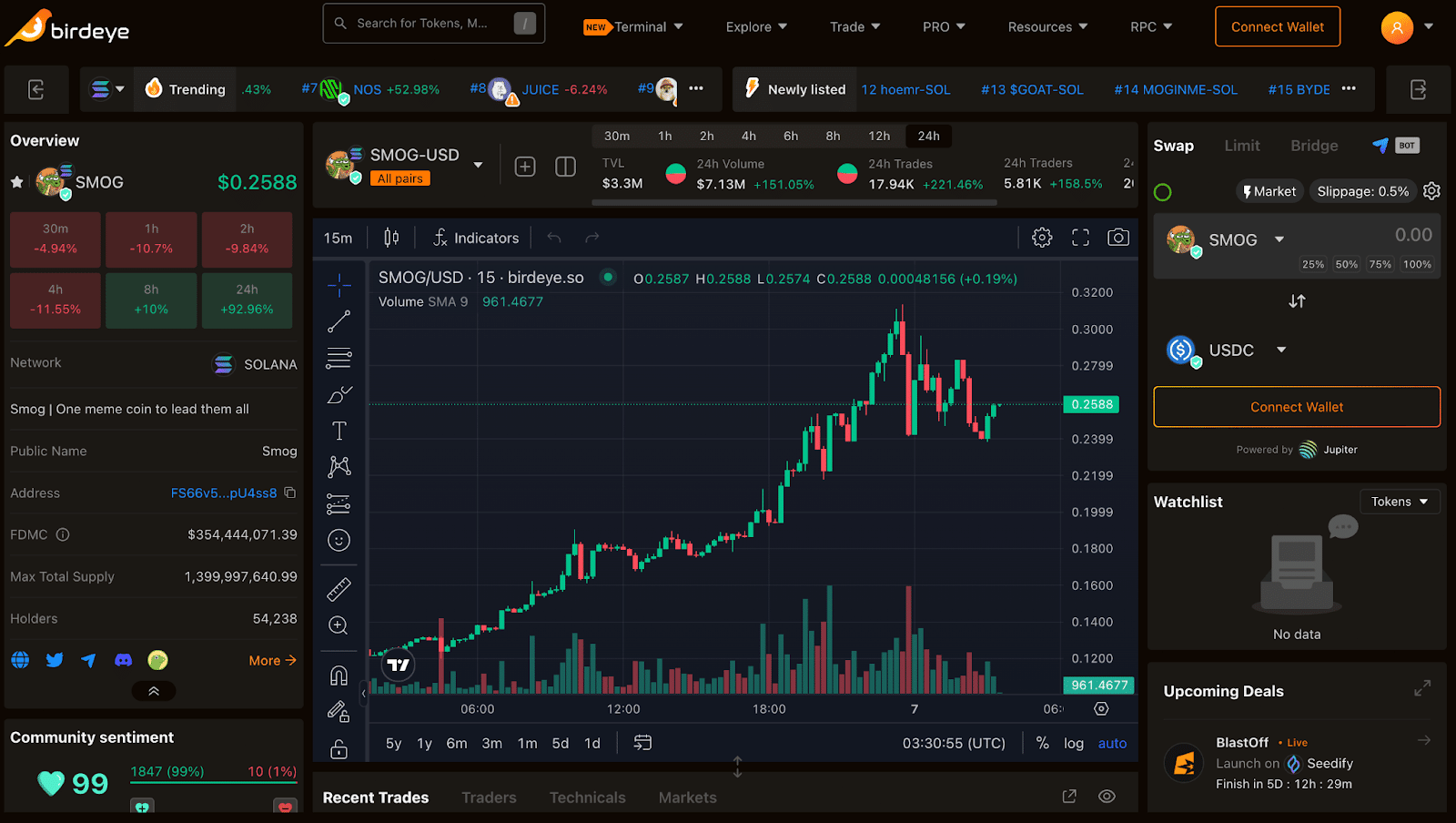Lock all drawing tools
Viewport: 1456px width, 823px height.
(x=339, y=748)
